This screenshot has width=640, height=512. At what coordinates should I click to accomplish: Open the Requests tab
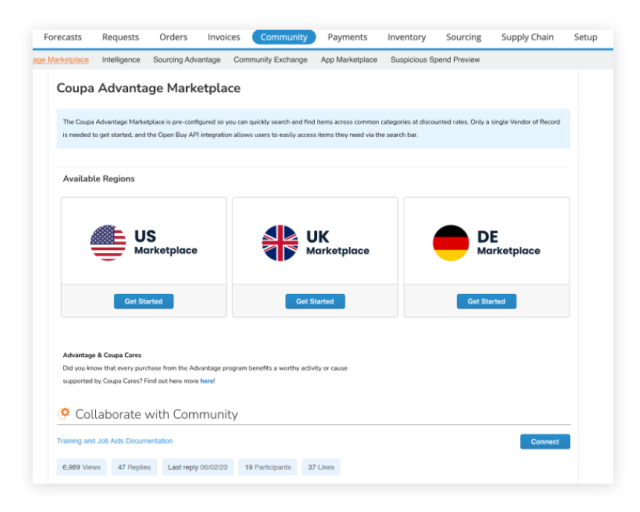point(120,37)
